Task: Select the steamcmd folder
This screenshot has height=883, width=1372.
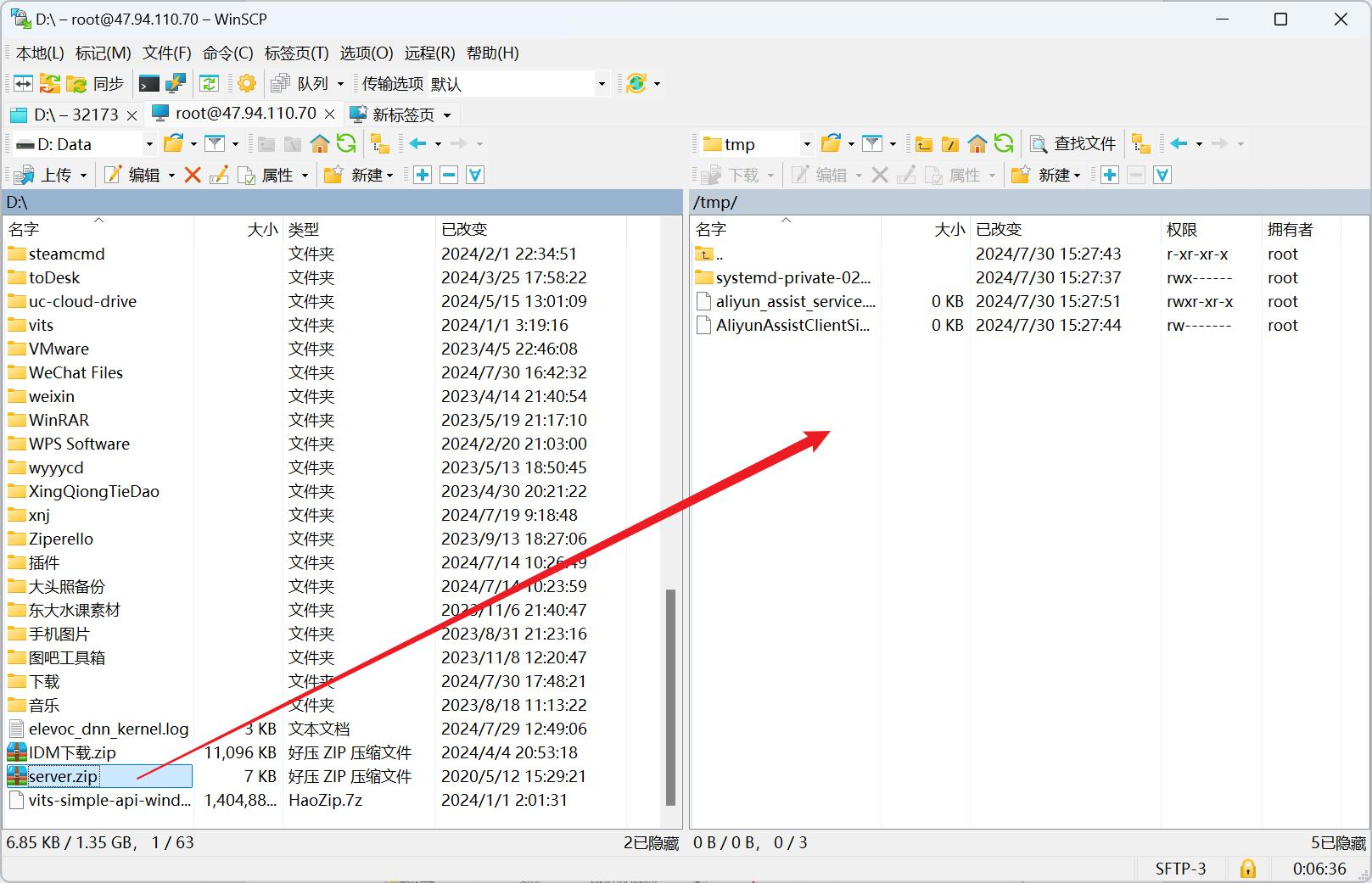Action: point(56,254)
